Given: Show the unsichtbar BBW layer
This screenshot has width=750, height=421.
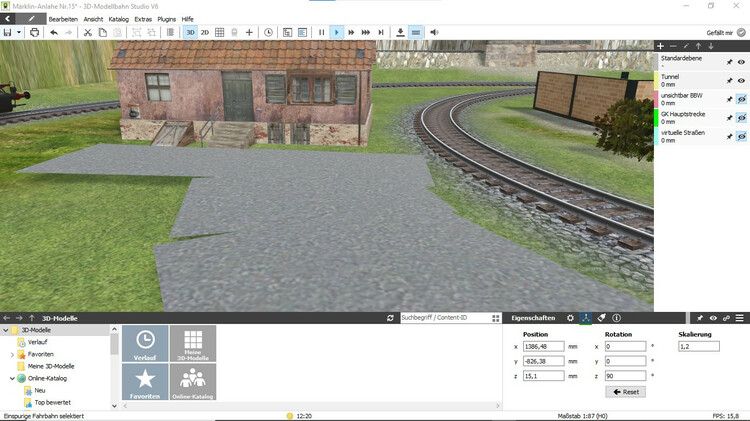Looking at the screenshot, I should (x=741, y=100).
